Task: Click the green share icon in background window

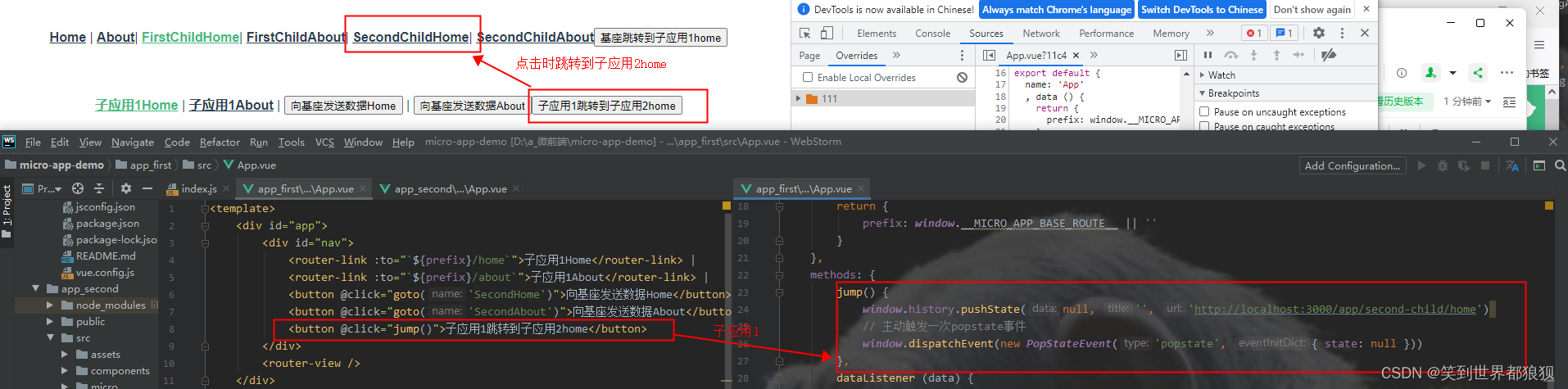Action: 1478,73
